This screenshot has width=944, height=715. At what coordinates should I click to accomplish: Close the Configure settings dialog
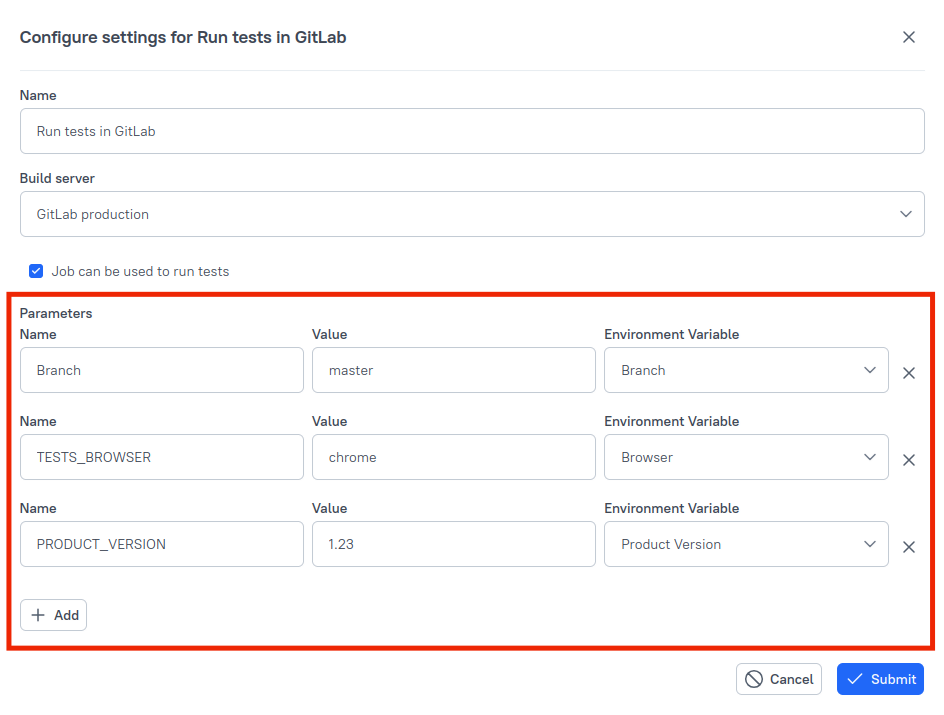point(909,37)
